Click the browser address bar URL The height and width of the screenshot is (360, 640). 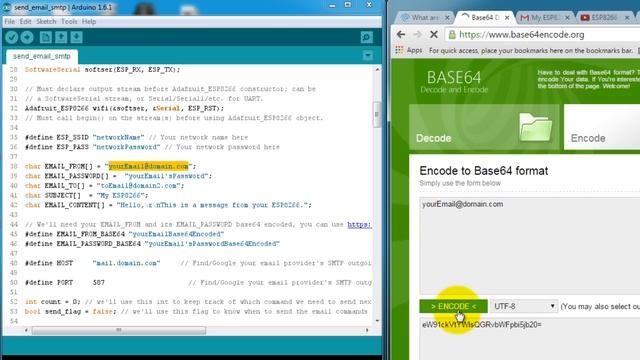point(522,35)
